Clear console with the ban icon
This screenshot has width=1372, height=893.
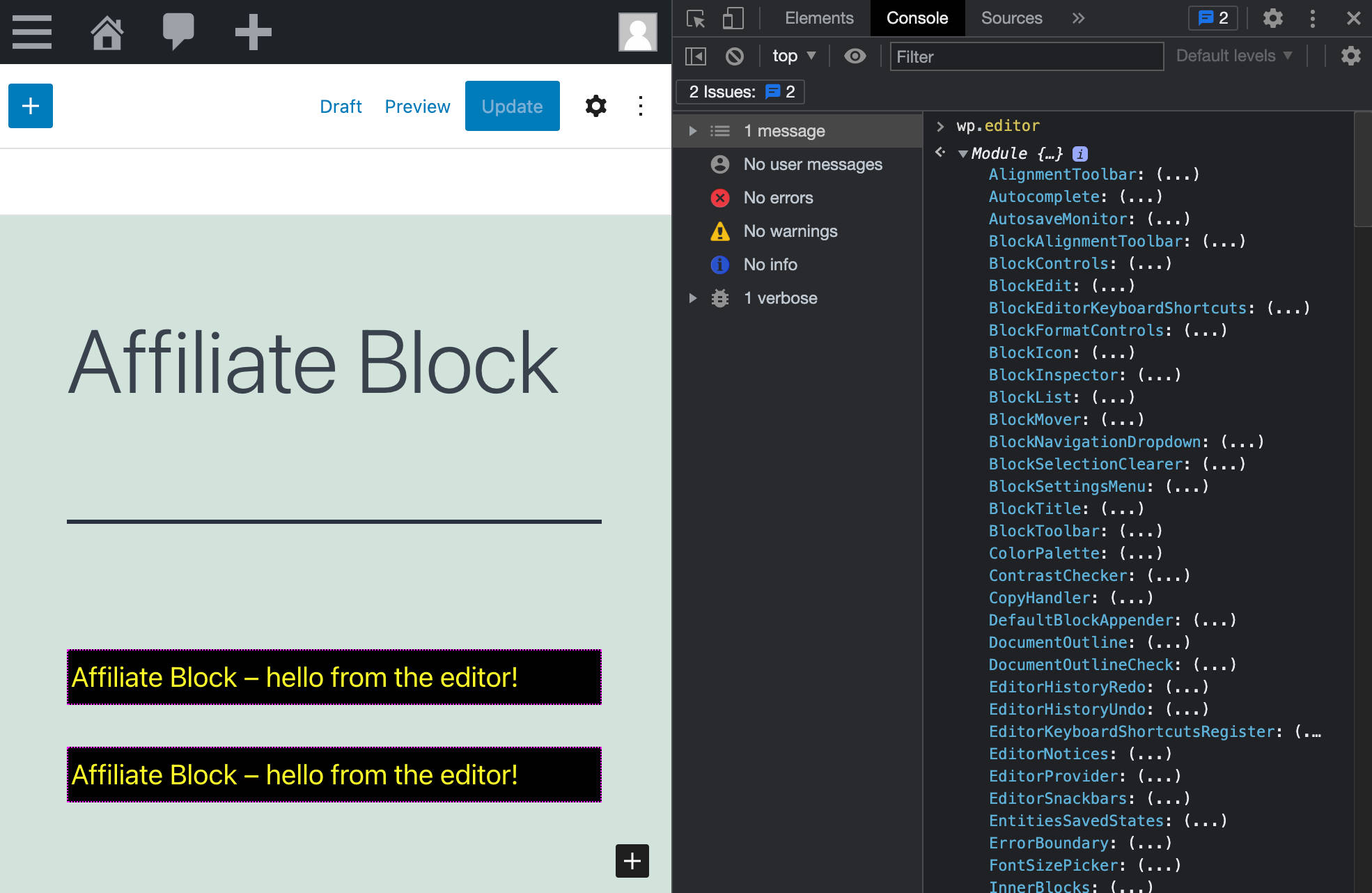(734, 56)
